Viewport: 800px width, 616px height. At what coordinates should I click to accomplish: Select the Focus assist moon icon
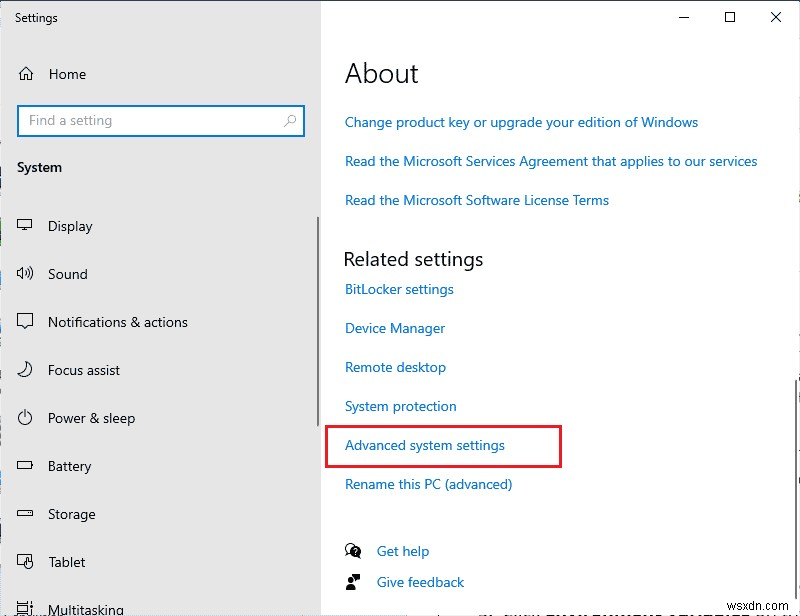(25, 370)
